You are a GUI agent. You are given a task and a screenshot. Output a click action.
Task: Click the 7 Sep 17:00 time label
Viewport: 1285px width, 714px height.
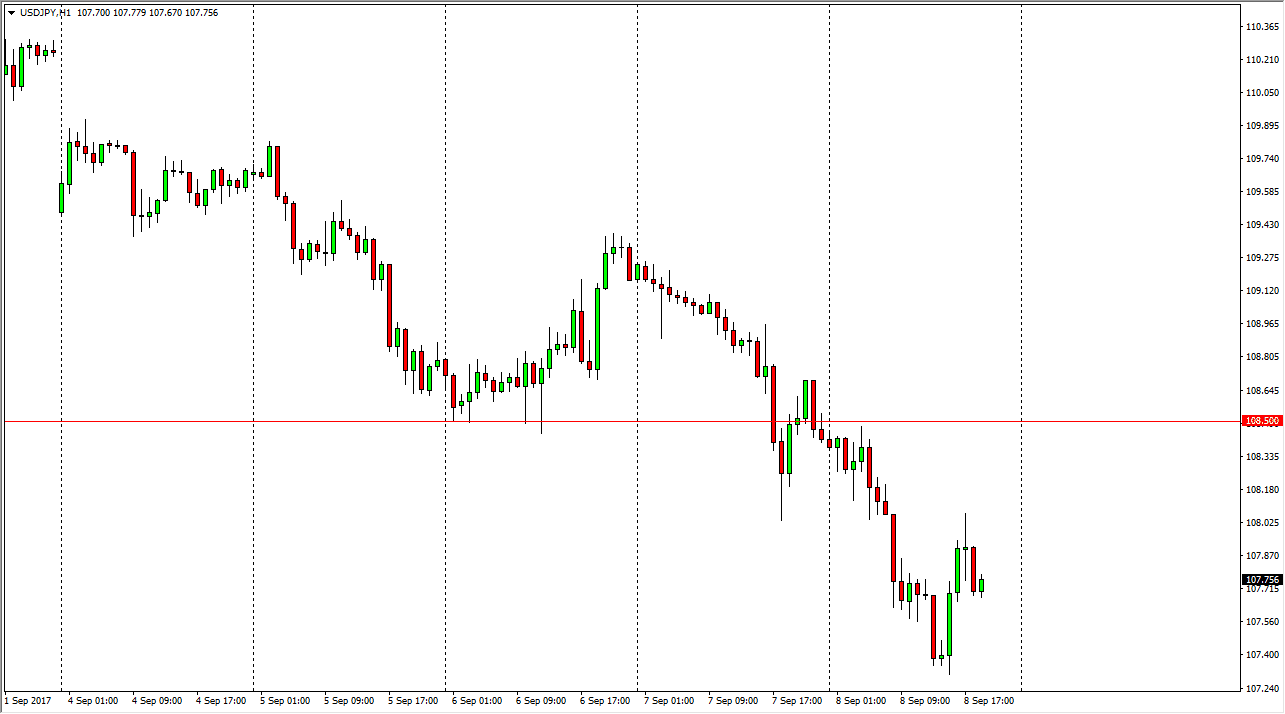pos(797,701)
